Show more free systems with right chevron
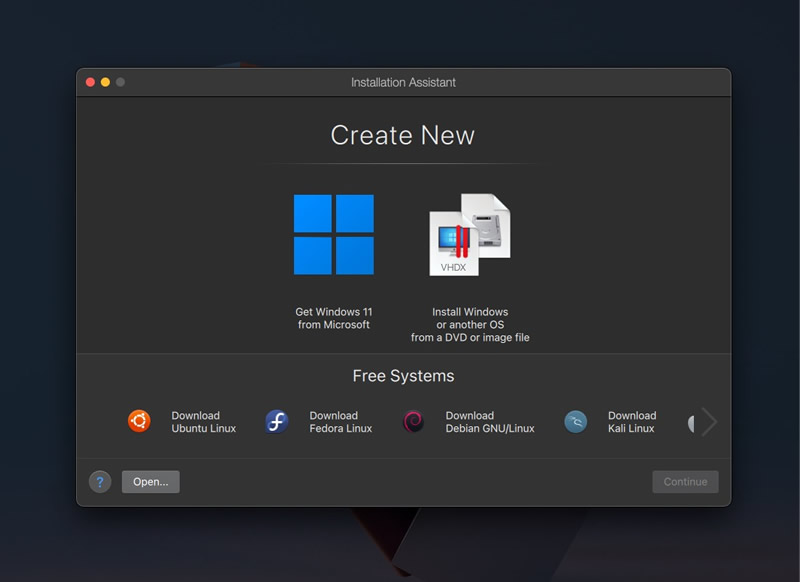Image resolution: width=800 pixels, height=582 pixels. point(709,422)
